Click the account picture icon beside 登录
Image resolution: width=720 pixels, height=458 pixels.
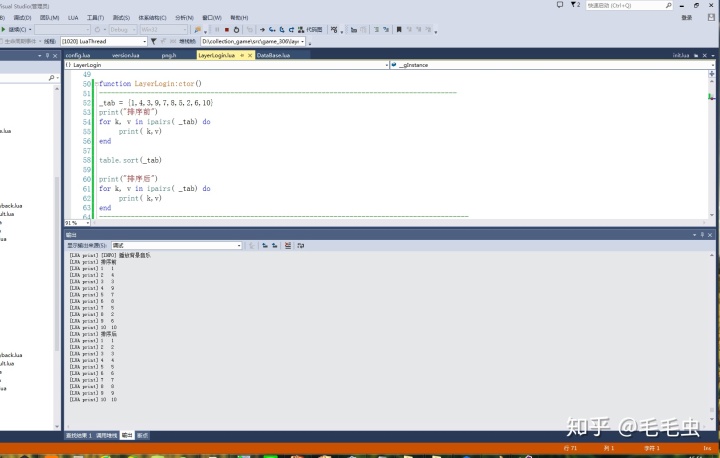pos(711,17)
